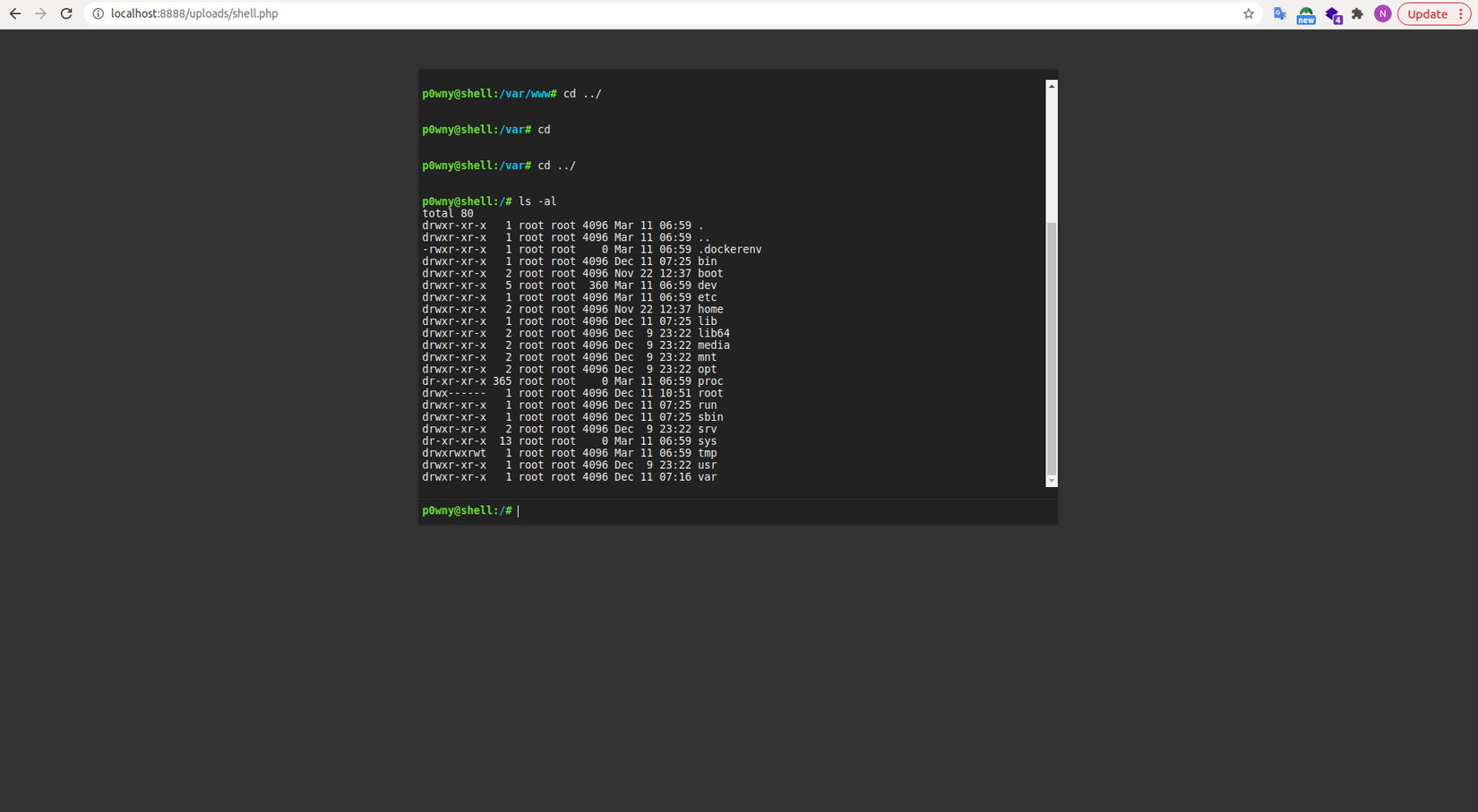1478x812 pixels.
Task: Click the 'home' directory name
Action: 710,310
